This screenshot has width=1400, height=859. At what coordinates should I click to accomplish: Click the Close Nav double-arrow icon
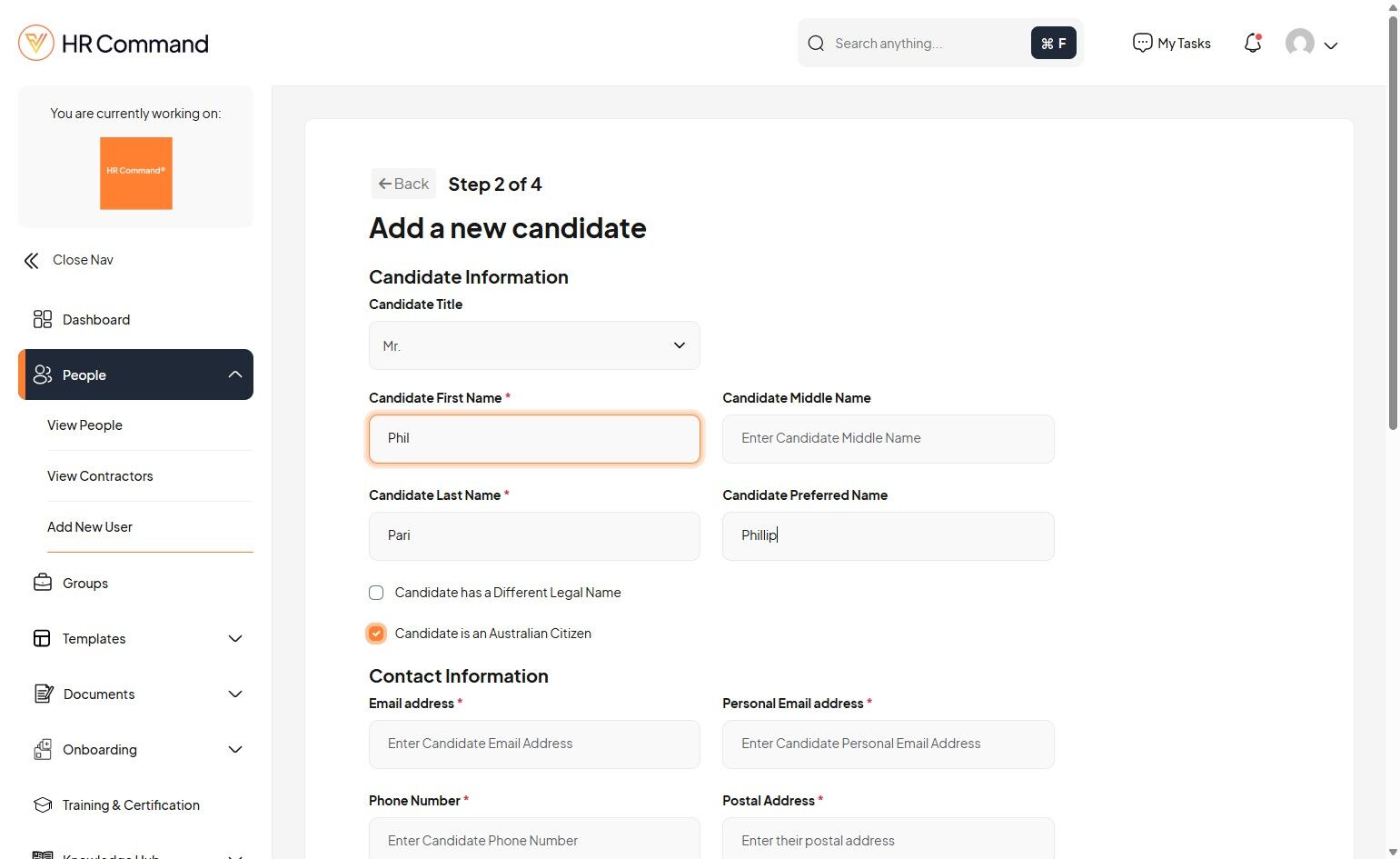click(32, 261)
